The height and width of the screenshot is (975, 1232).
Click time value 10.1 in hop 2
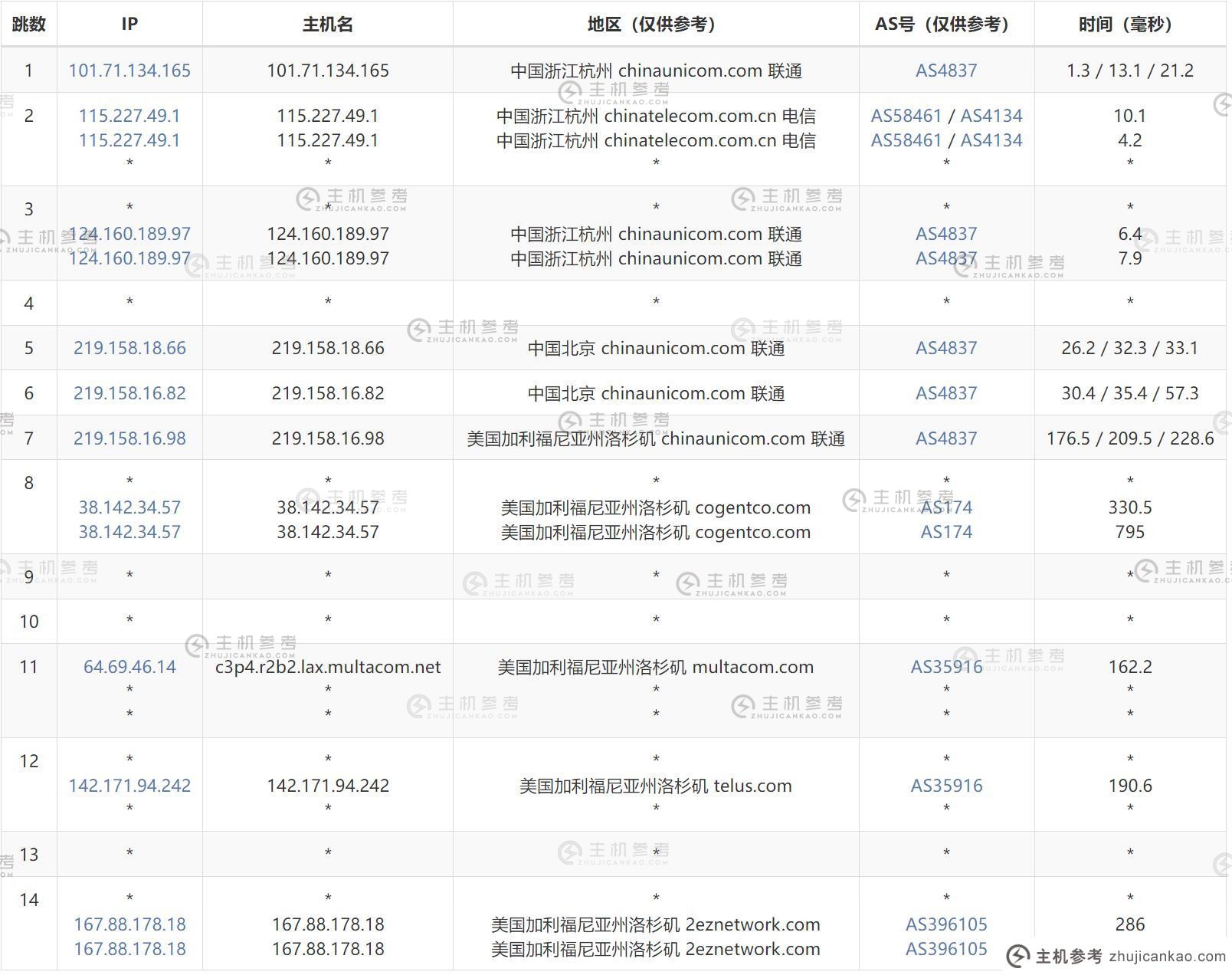(x=1130, y=116)
